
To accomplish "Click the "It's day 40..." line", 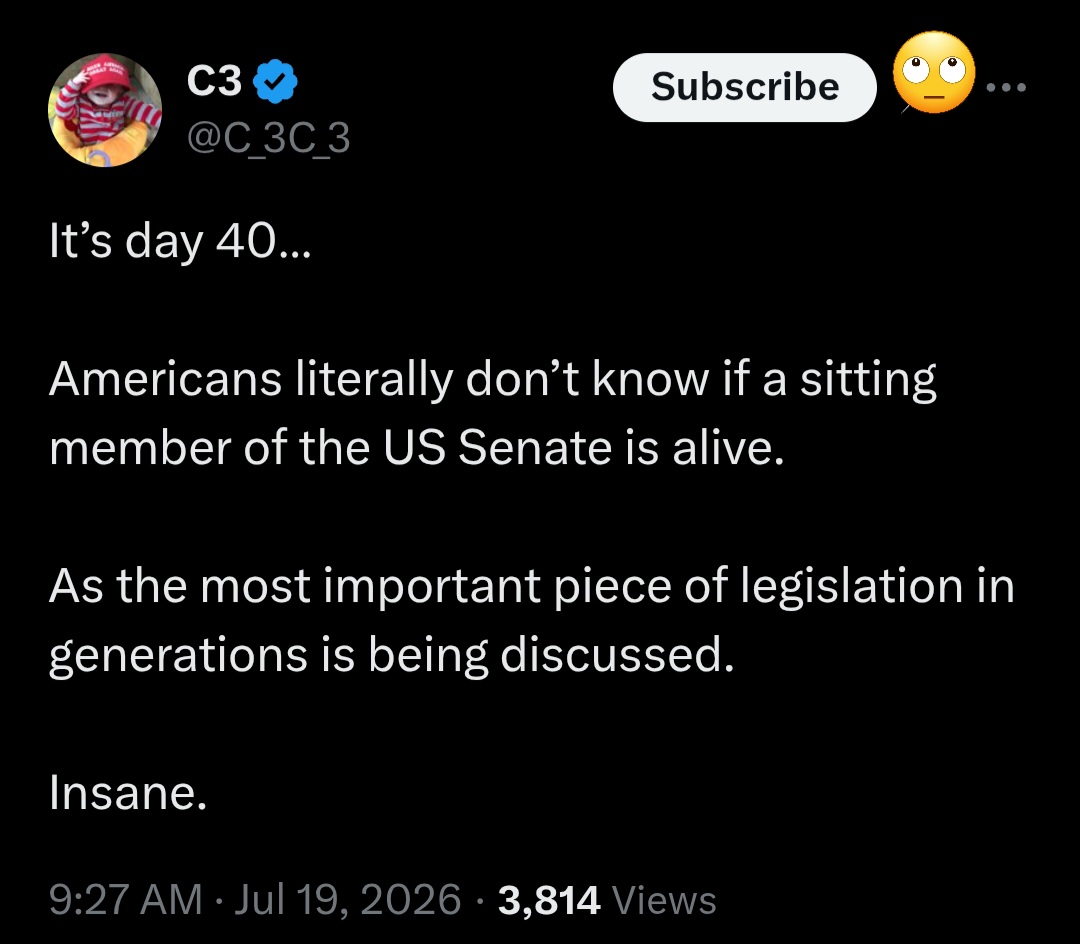I will click(180, 242).
